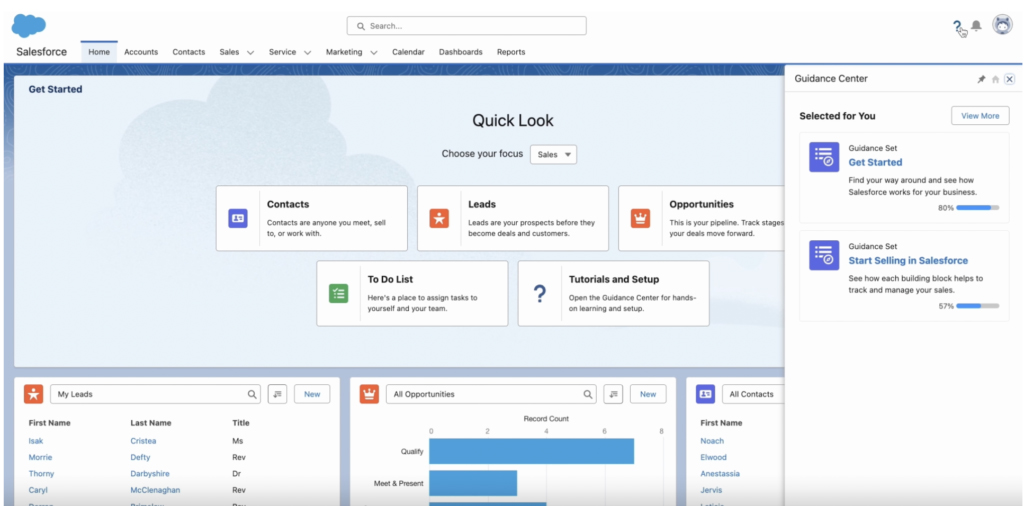This screenshot has width=1024, height=506.
Task: Click the sort icon beside All Opportunities
Action: [x=613, y=394]
